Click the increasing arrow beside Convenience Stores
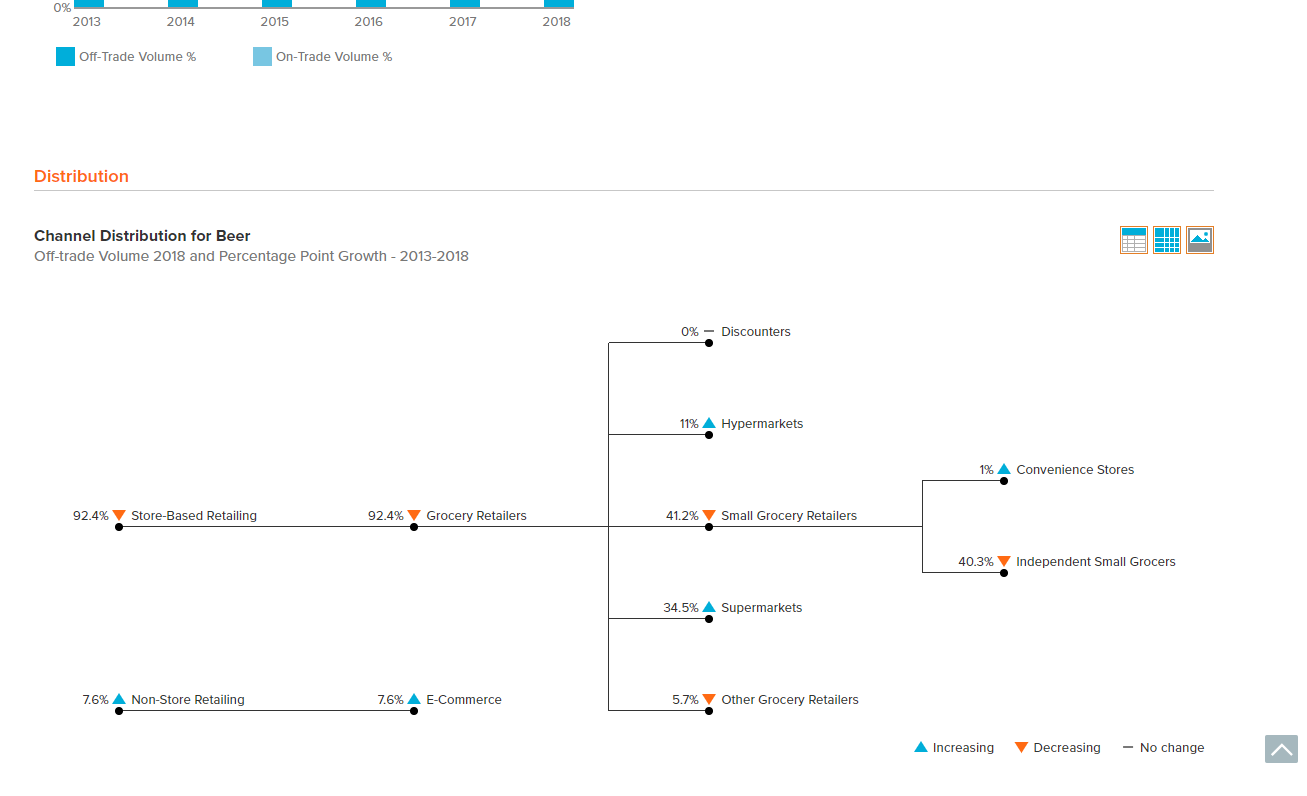 pyautogui.click(x=1004, y=469)
